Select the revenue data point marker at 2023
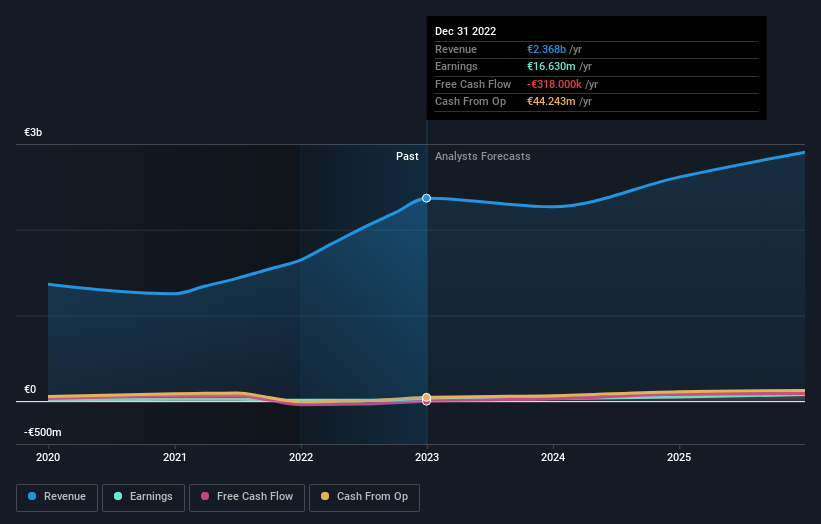This screenshot has height=524, width=821. 427,198
